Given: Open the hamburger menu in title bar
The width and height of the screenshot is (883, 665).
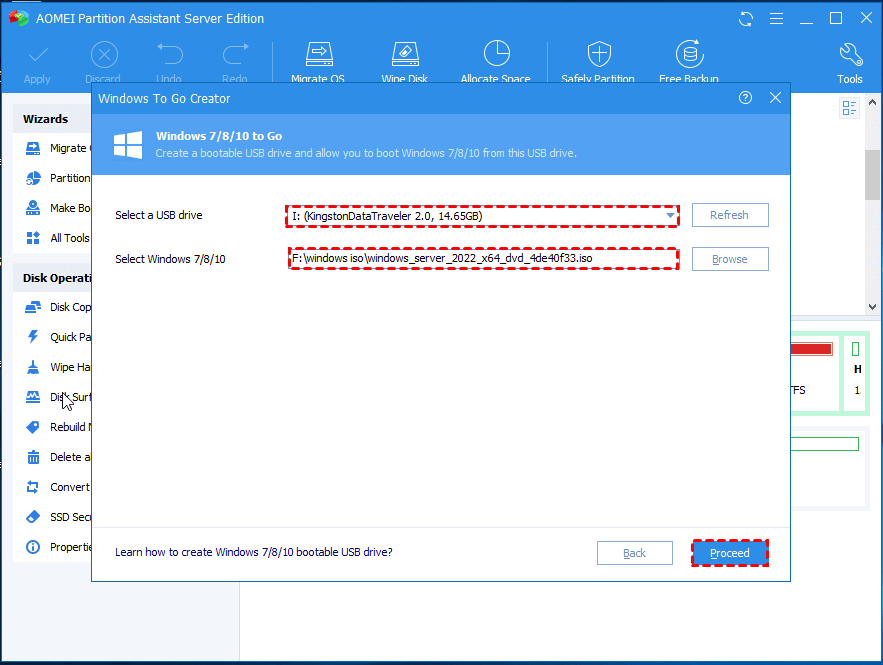Looking at the screenshot, I should [776, 19].
